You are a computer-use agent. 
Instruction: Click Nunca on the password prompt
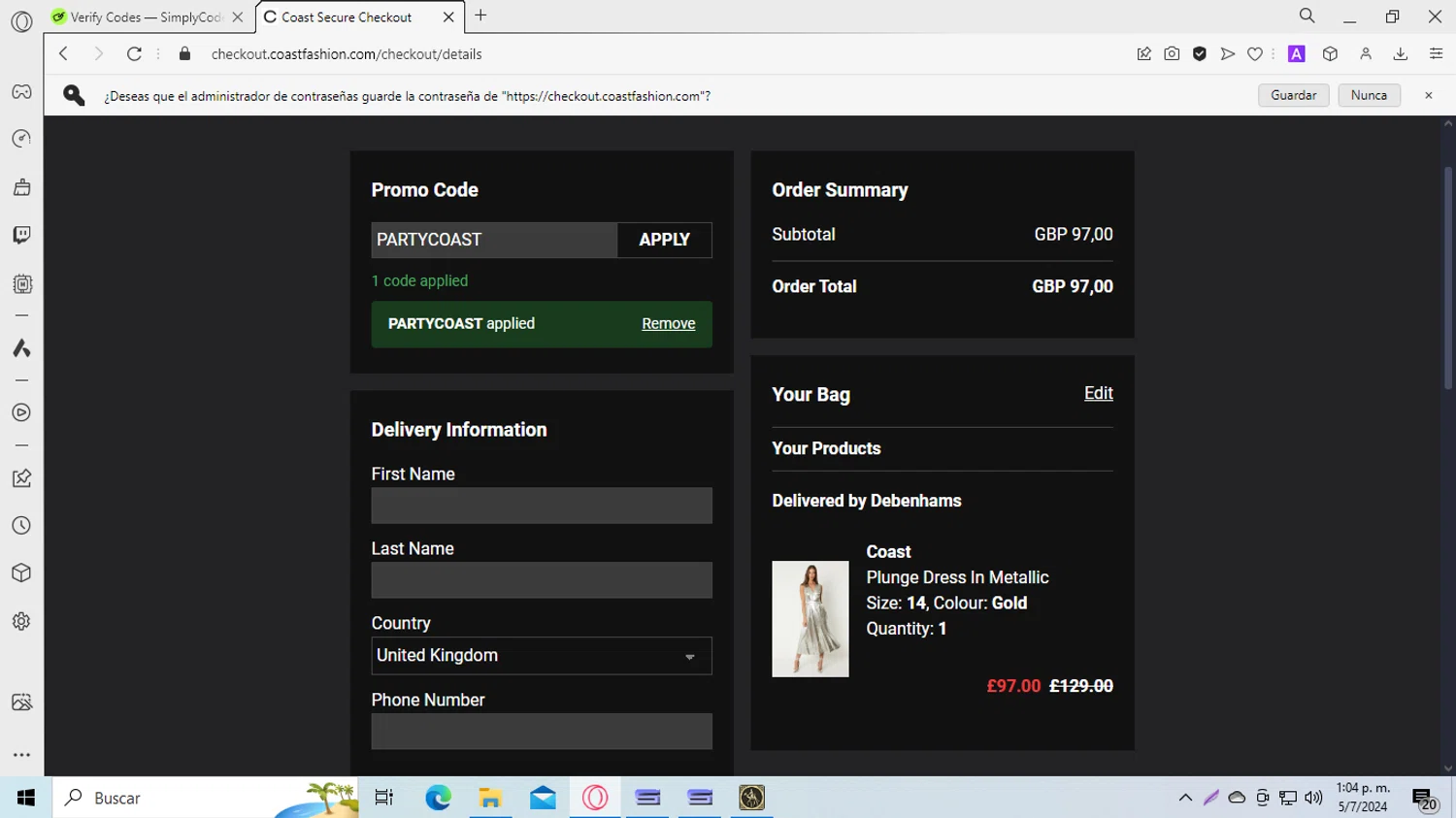(1369, 95)
